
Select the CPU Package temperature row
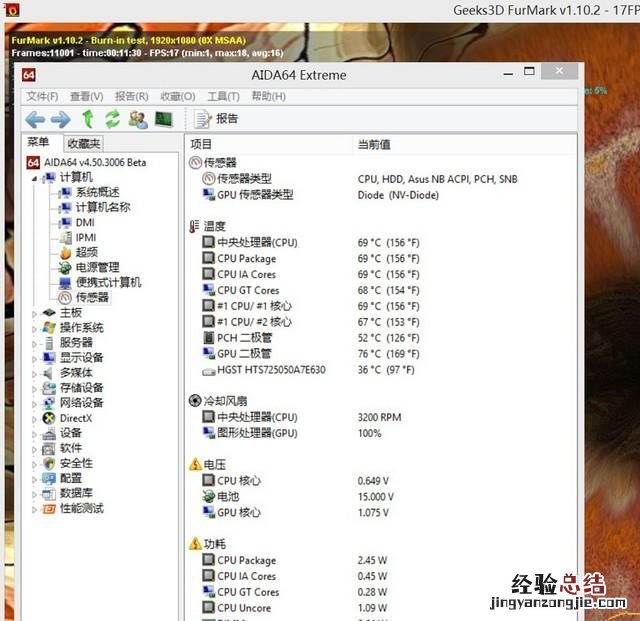(246, 258)
